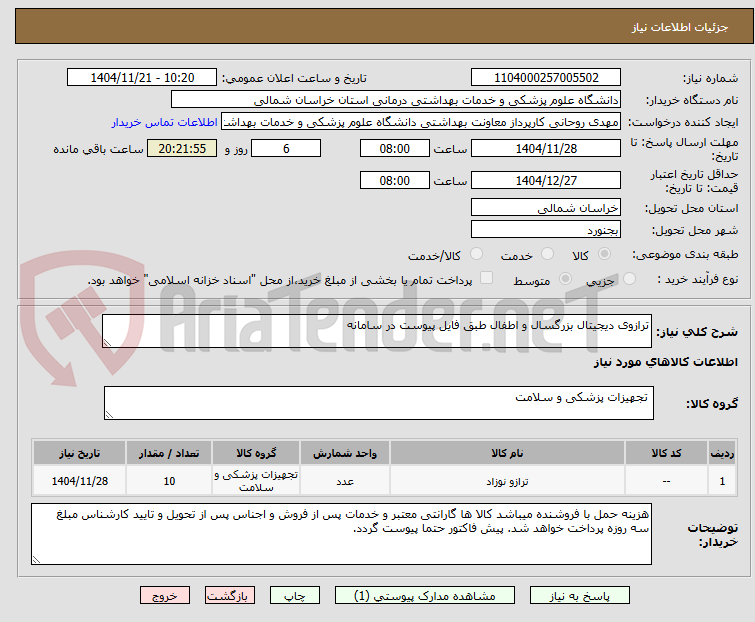
Task: Open مشاهده مدارک پیوستی (1) button
Action: 425,596
